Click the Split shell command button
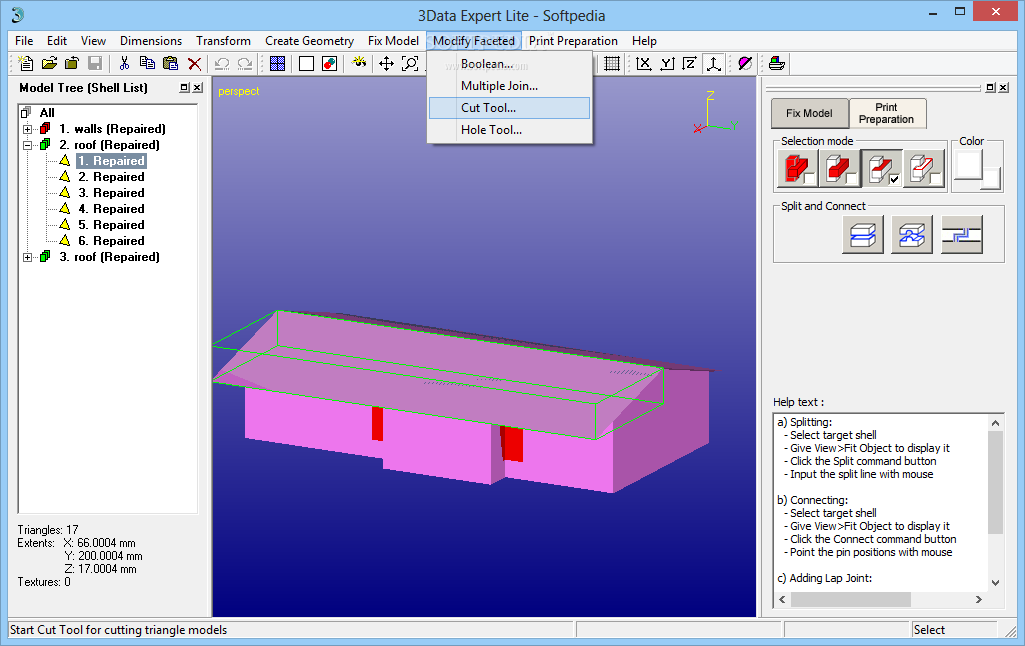Image resolution: width=1025 pixels, height=646 pixels. pyautogui.click(x=863, y=235)
